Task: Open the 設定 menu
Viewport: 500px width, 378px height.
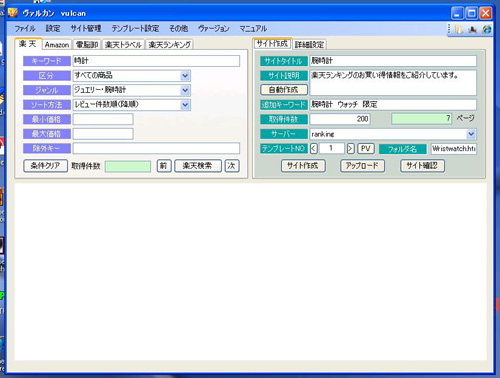Action: [x=53, y=29]
